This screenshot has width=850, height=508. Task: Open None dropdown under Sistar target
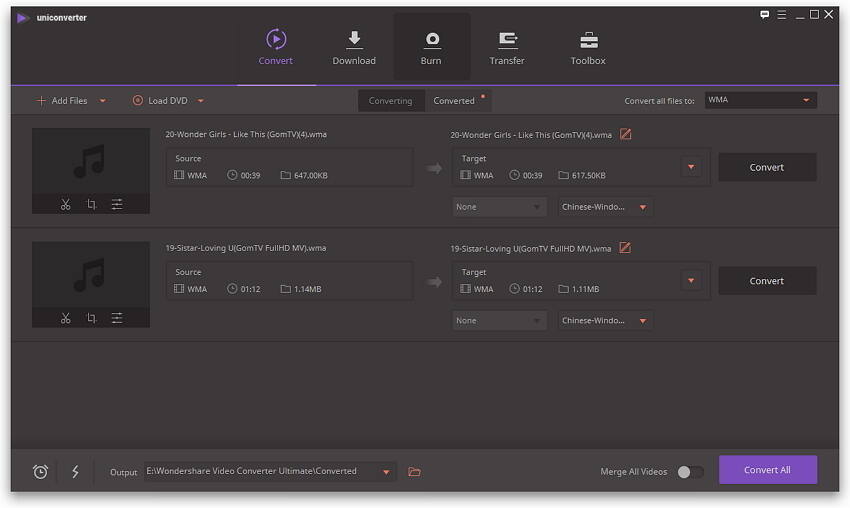(x=499, y=321)
